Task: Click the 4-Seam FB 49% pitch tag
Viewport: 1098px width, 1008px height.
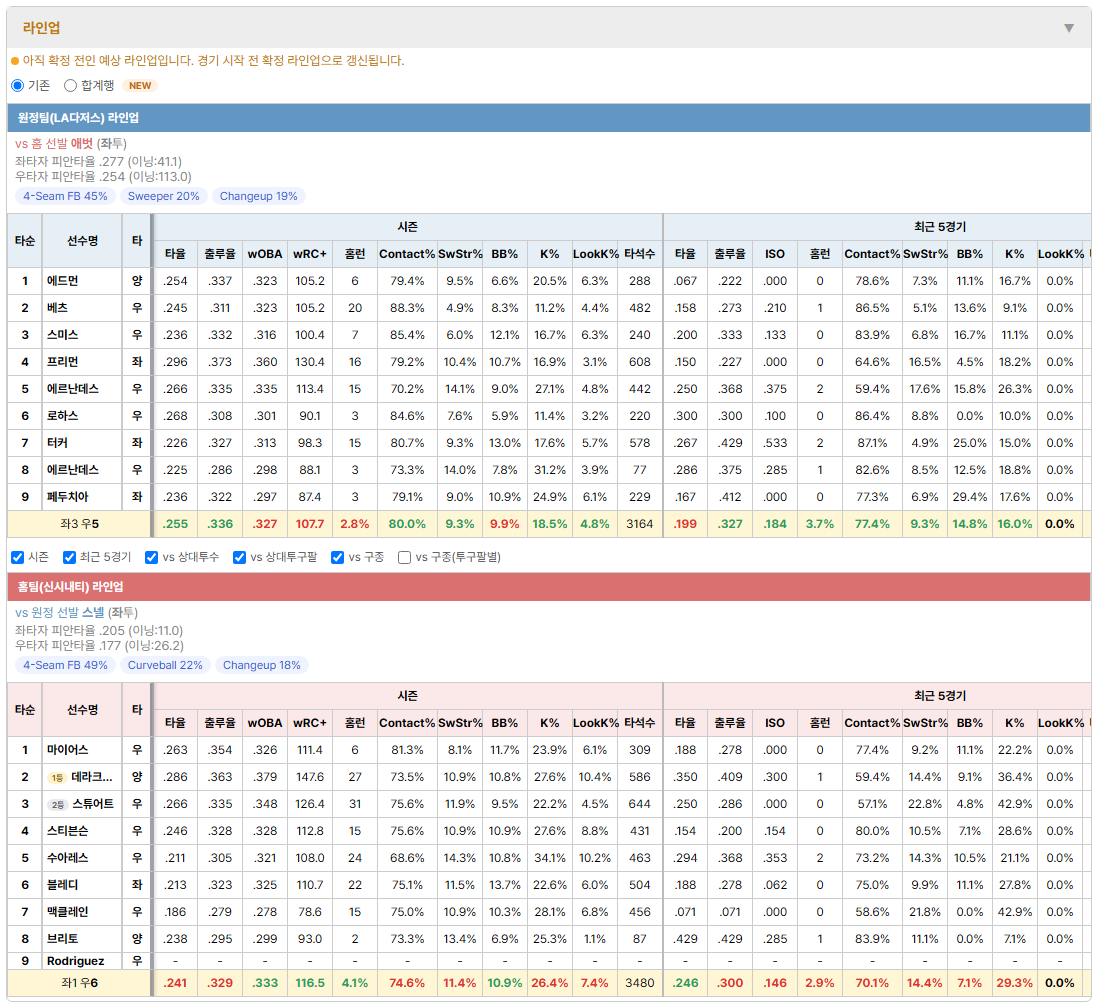Action: click(x=65, y=665)
